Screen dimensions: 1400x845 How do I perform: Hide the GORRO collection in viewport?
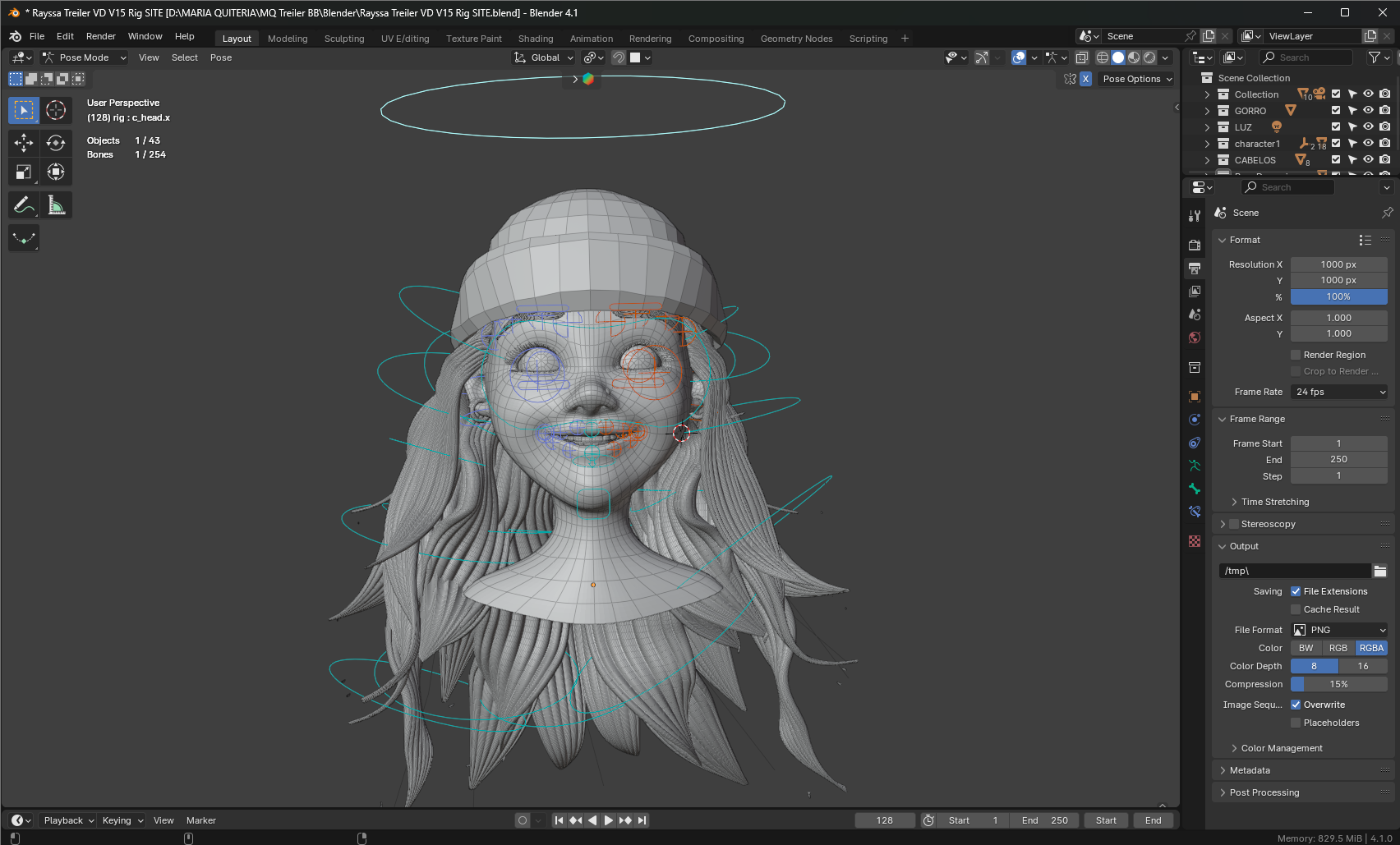pos(1368,111)
